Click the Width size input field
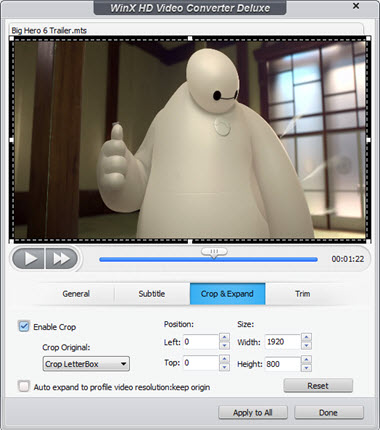Viewport: 380px width, 430px height. [283, 342]
